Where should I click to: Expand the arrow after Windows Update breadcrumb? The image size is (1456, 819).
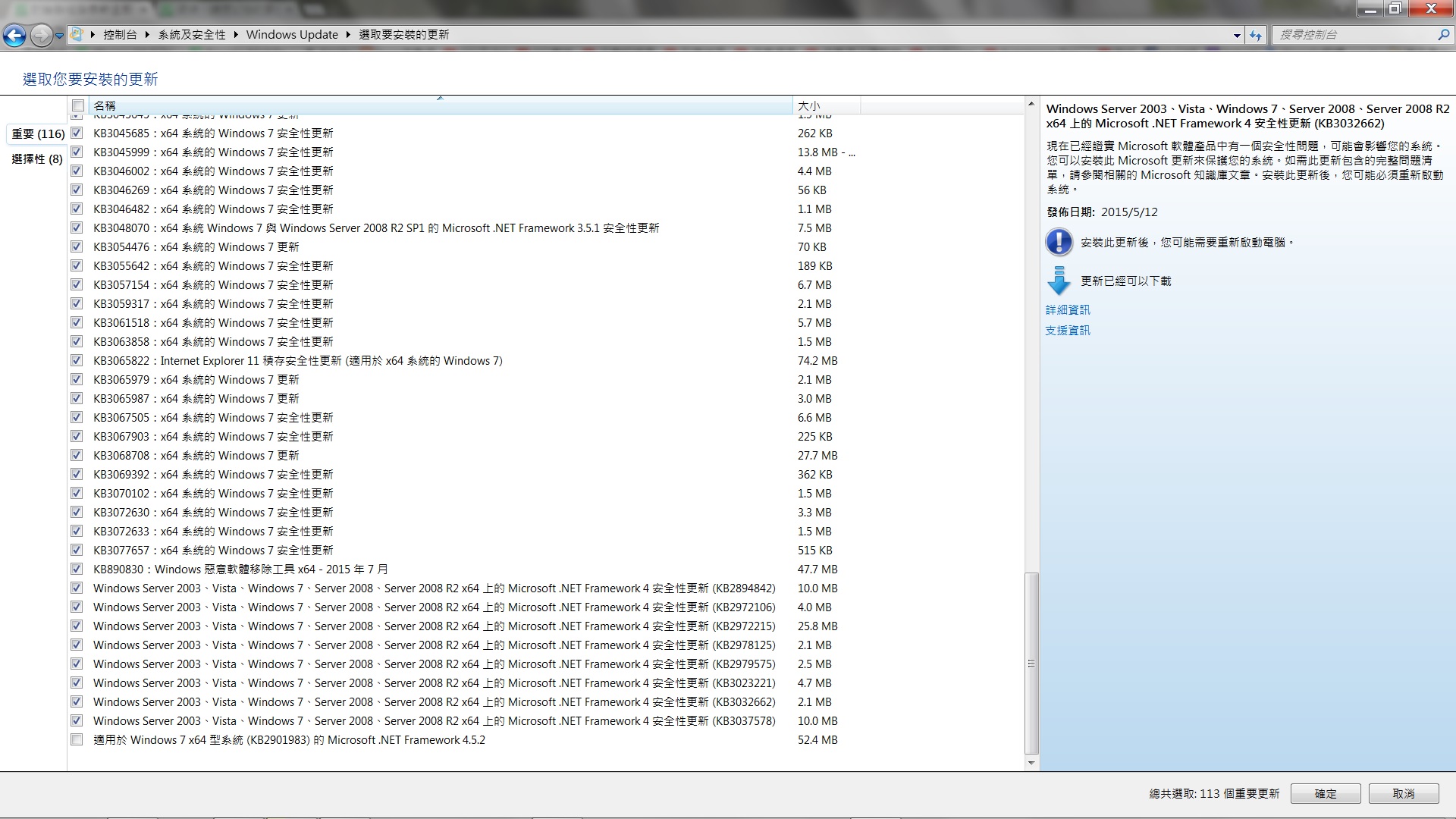point(348,35)
